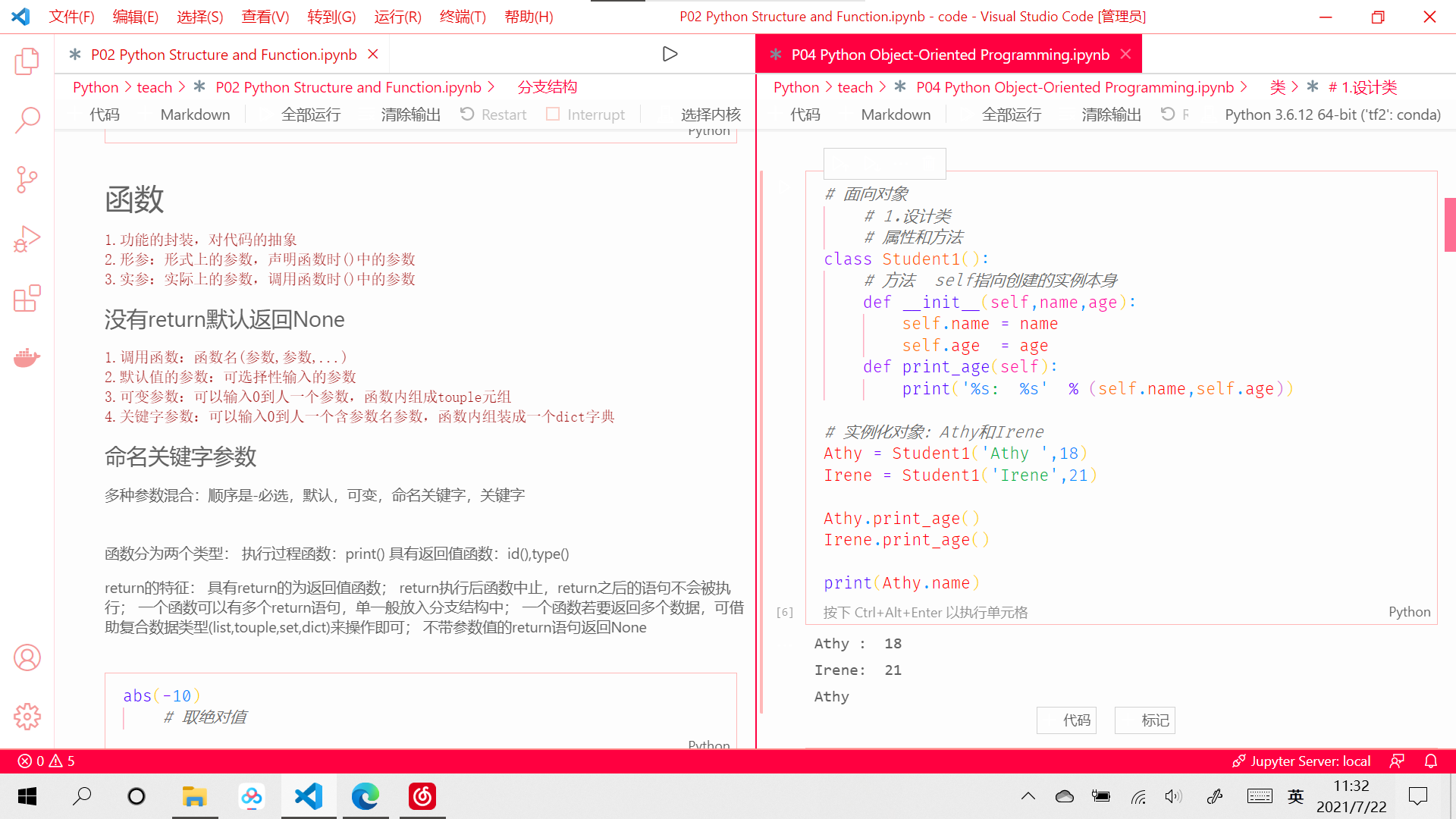The width and height of the screenshot is (1456, 819).
Task: Run the P02 notebook with play button
Action: coord(670,53)
